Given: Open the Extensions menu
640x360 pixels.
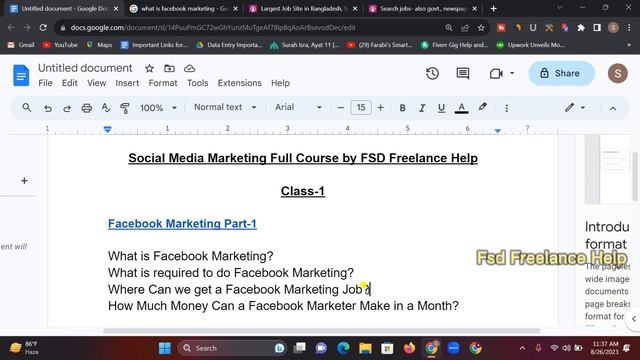Looking at the screenshot, I should tap(240, 83).
